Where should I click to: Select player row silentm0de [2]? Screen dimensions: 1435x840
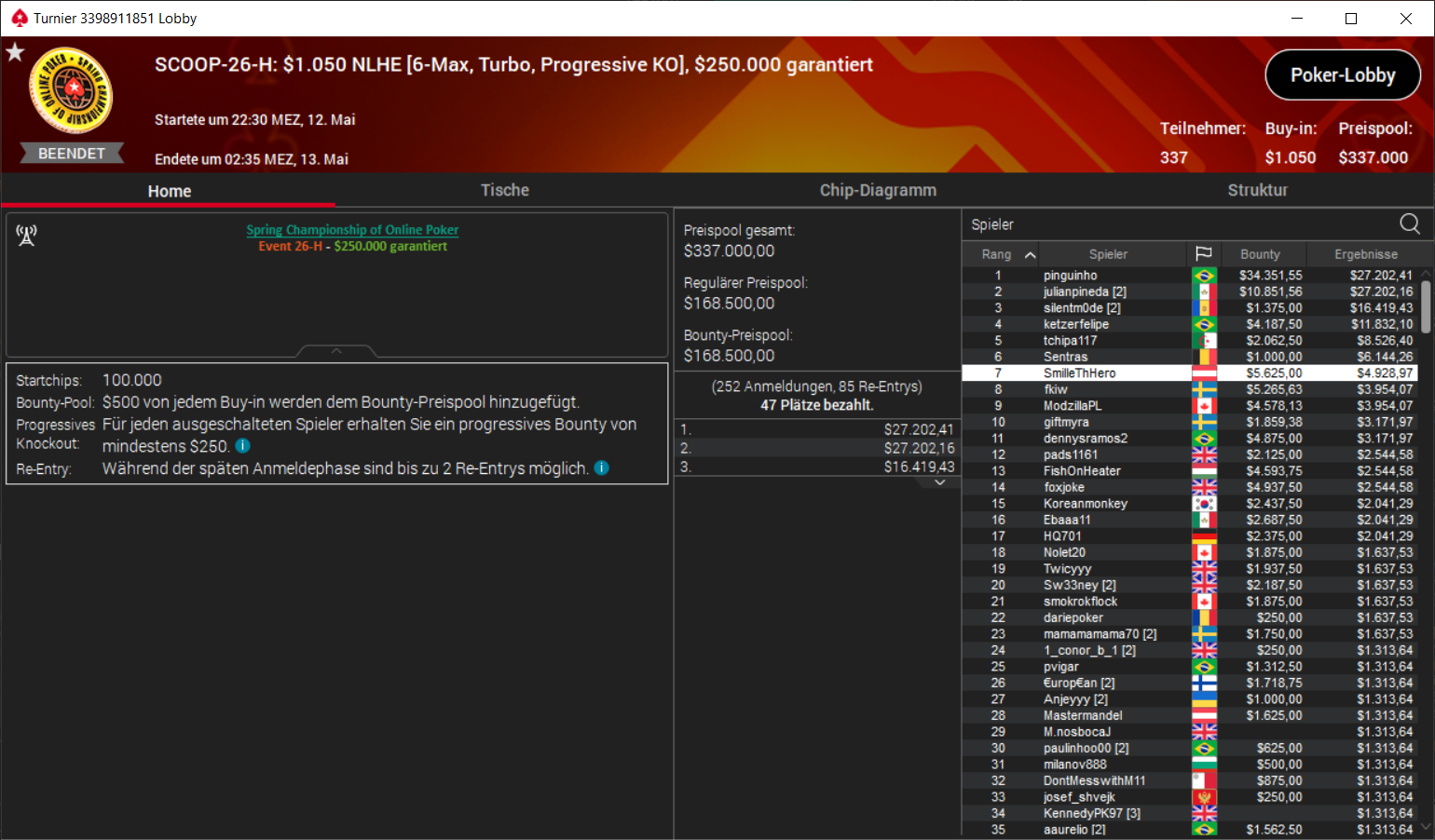click(x=1189, y=308)
